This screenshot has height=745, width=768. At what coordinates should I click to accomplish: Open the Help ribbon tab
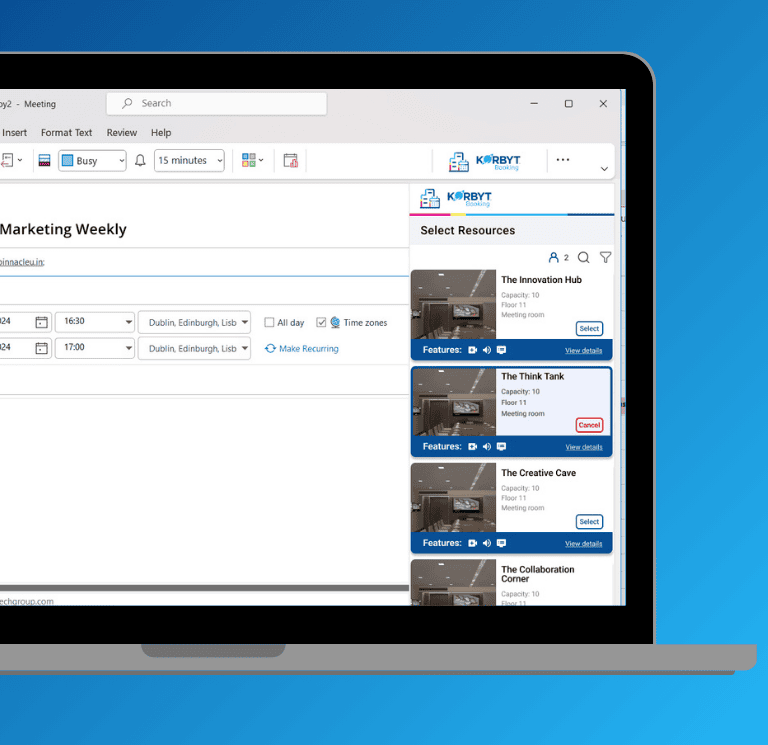161,133
